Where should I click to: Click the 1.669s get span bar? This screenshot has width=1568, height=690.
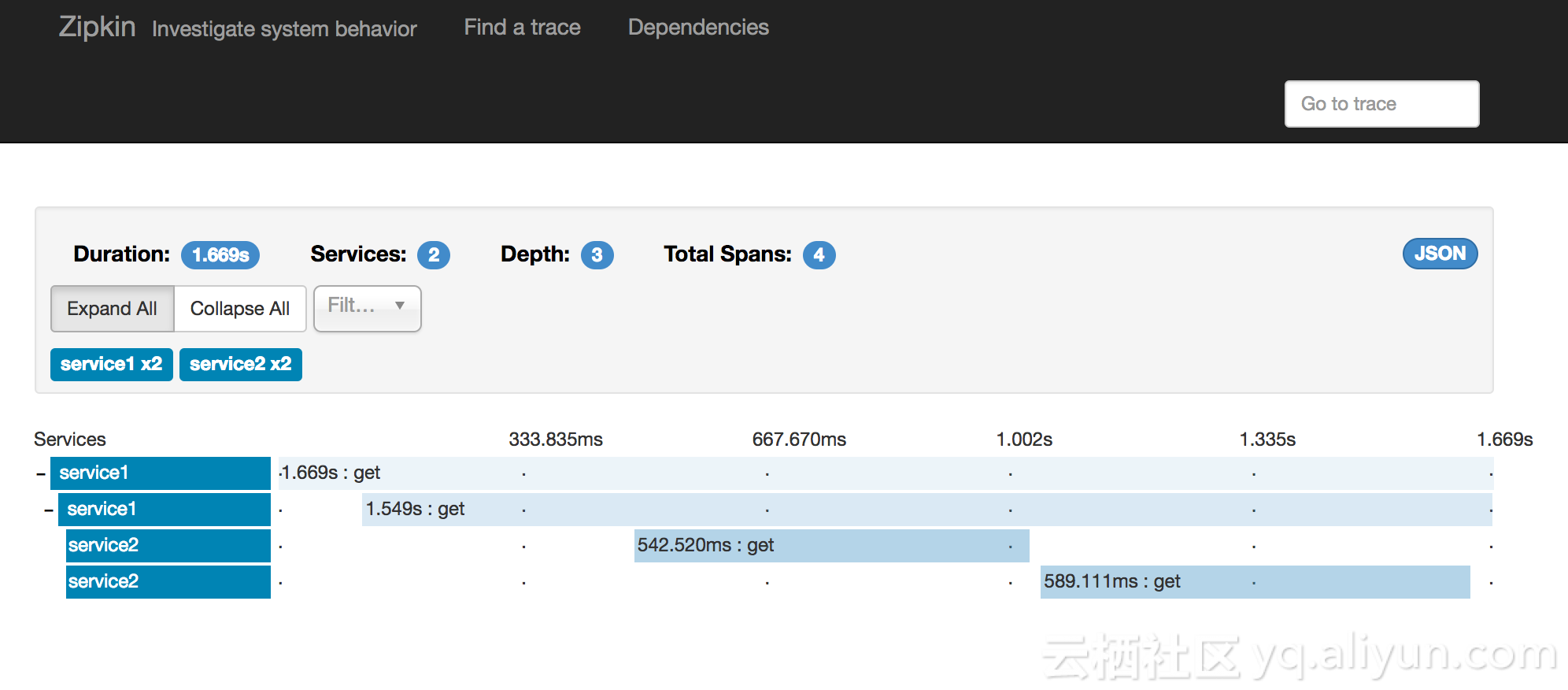(x=885, y=473)
